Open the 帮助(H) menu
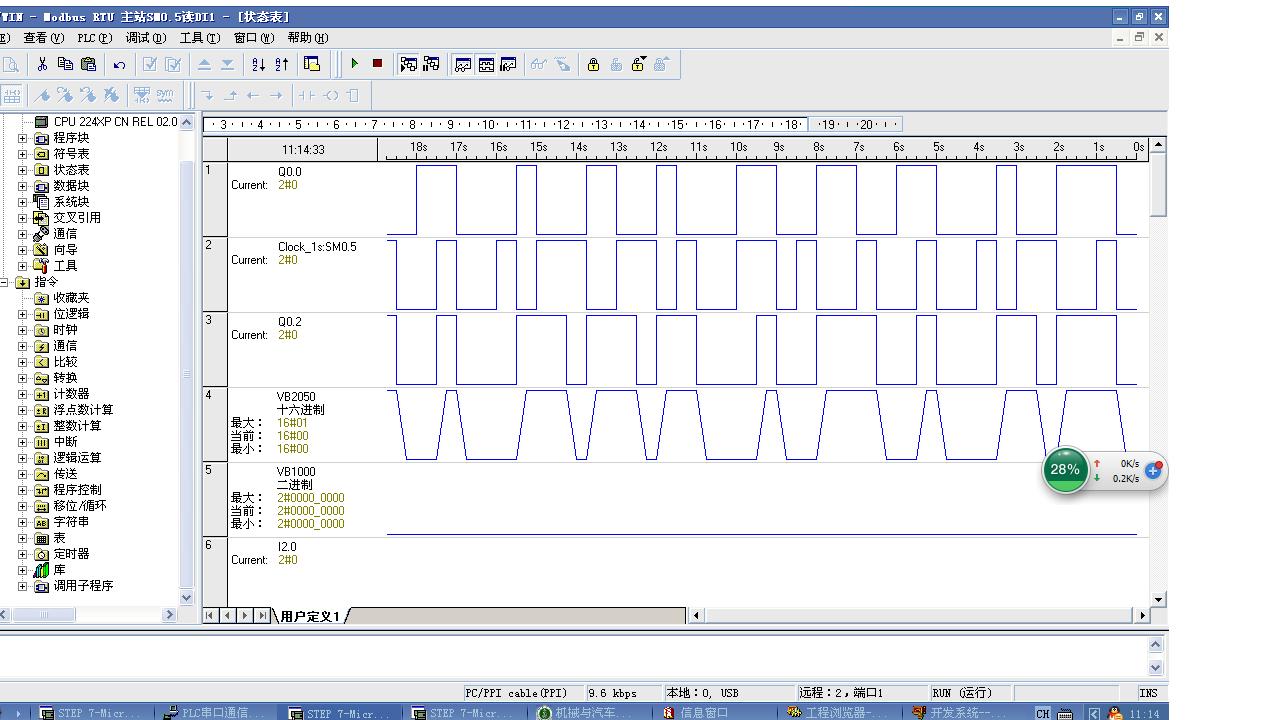This screenshot has width=1280, height=720. [307, 38]
